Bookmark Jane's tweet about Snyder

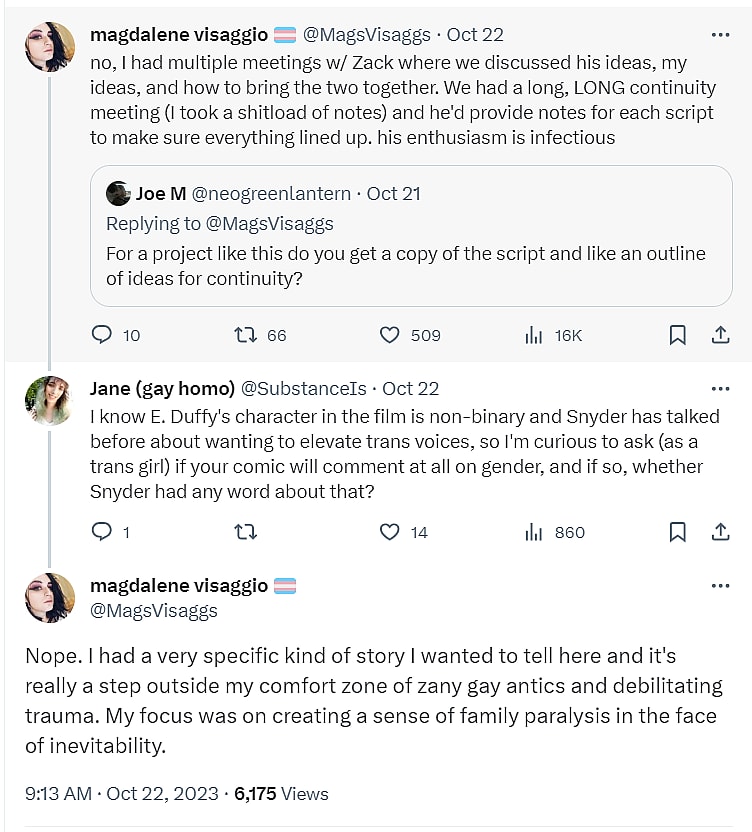[677, 532]
